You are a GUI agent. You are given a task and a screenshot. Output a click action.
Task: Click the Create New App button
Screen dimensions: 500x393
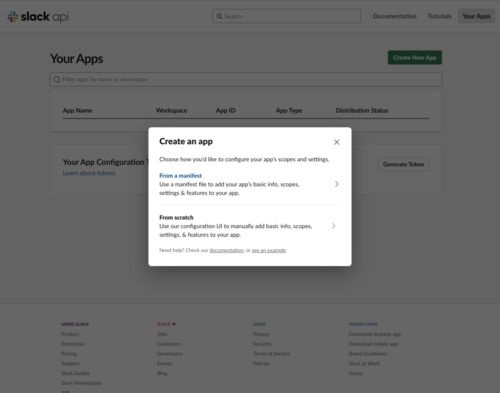click(415, 58)
